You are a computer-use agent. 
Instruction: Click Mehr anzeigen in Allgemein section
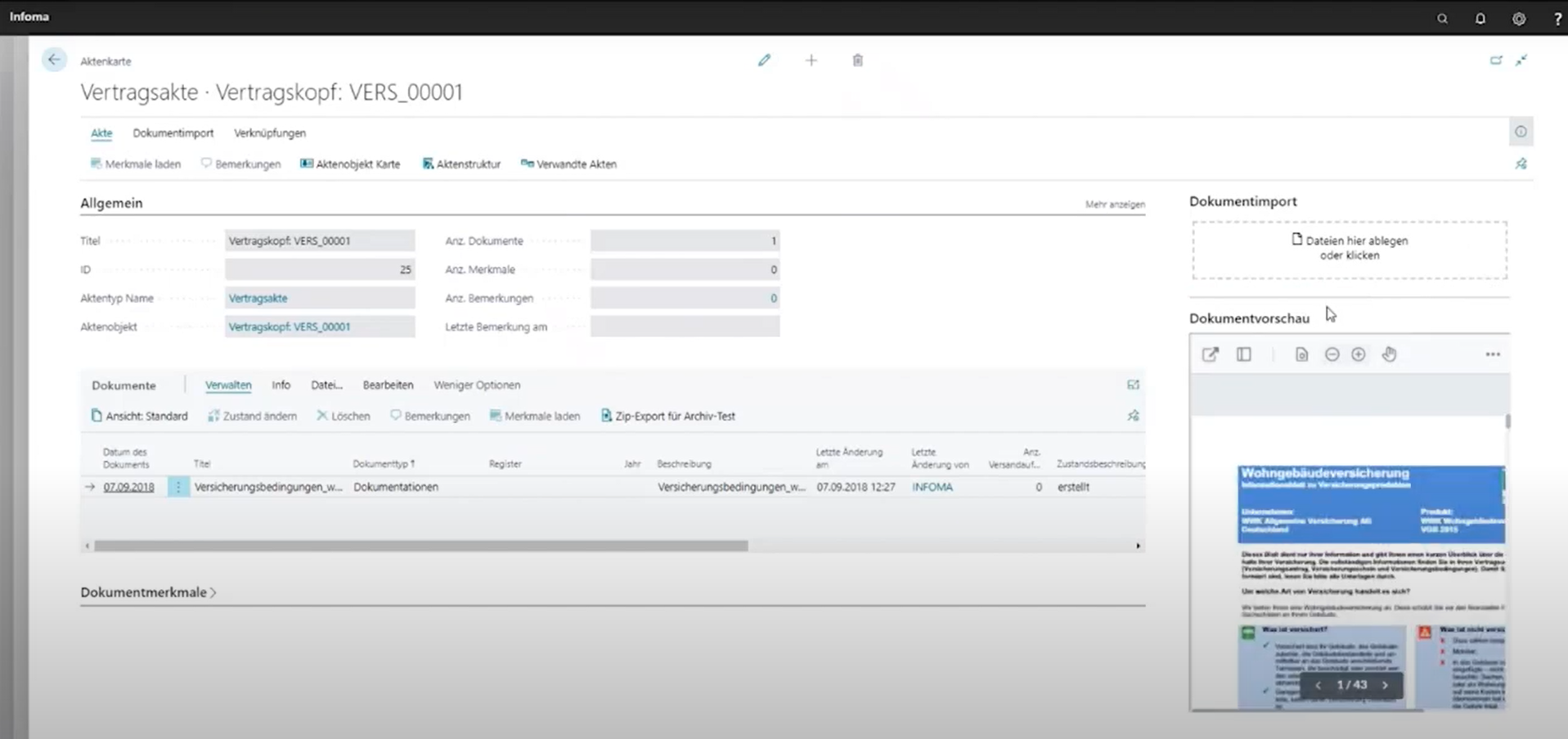point(1114,205)
